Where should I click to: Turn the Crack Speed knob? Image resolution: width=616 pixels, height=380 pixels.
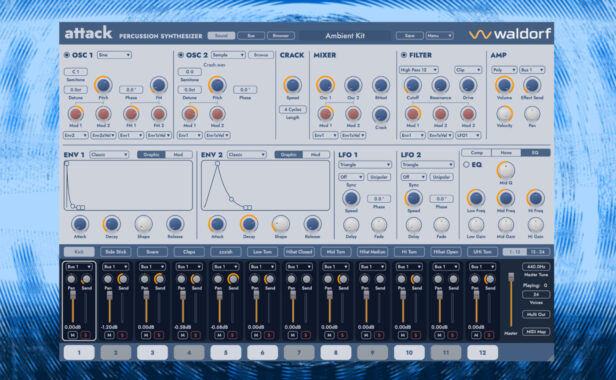point(293,85)
